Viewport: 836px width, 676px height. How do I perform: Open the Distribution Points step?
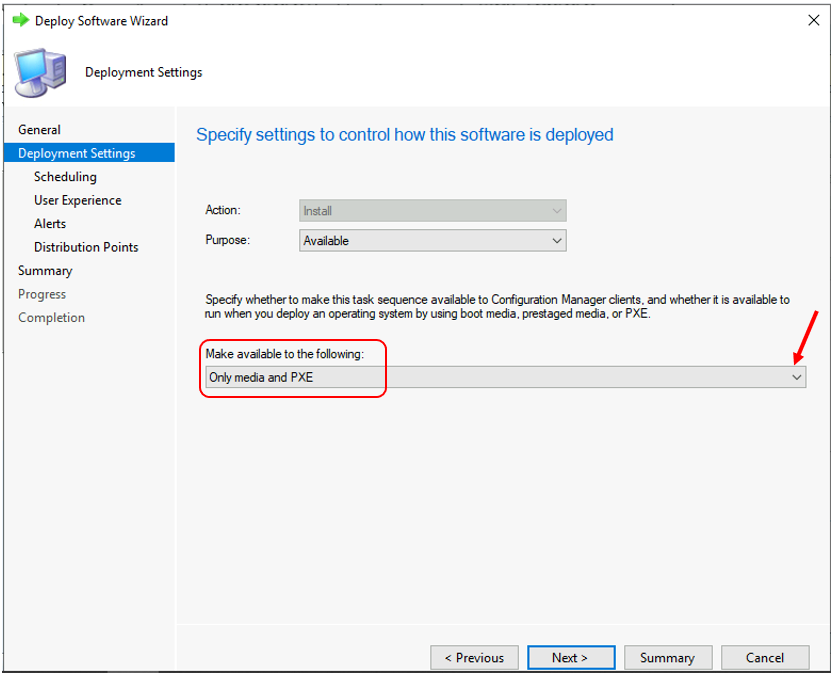[x=86, y=247]
